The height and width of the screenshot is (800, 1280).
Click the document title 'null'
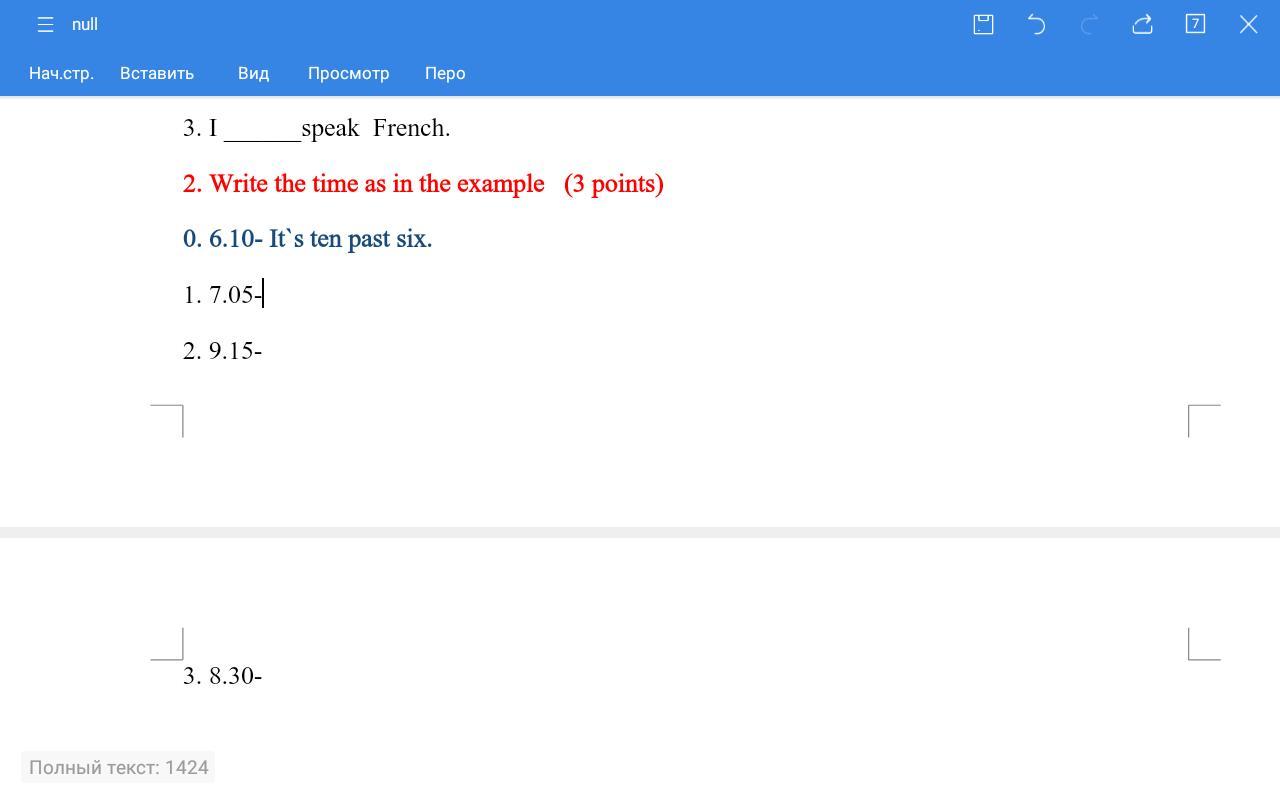pos(85,24)
